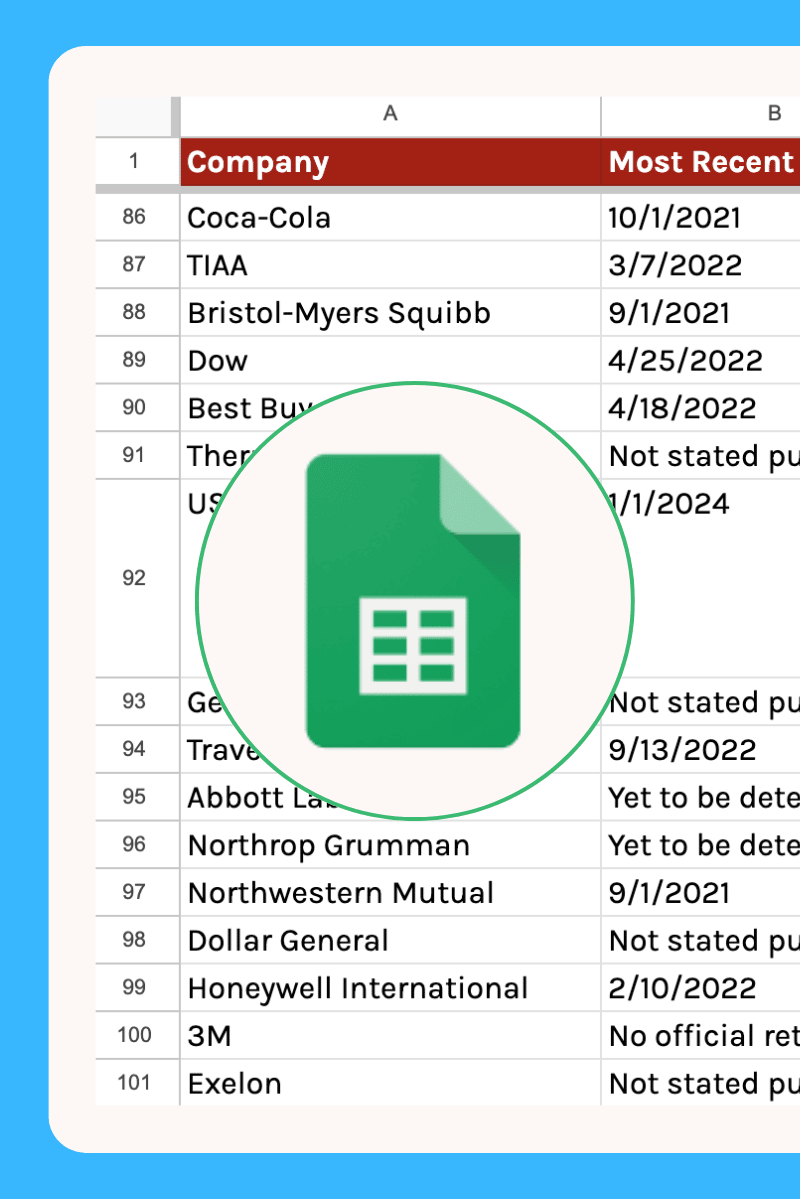
Task: Select the 9/13/2022 date cell
Action: click(701, 749)
